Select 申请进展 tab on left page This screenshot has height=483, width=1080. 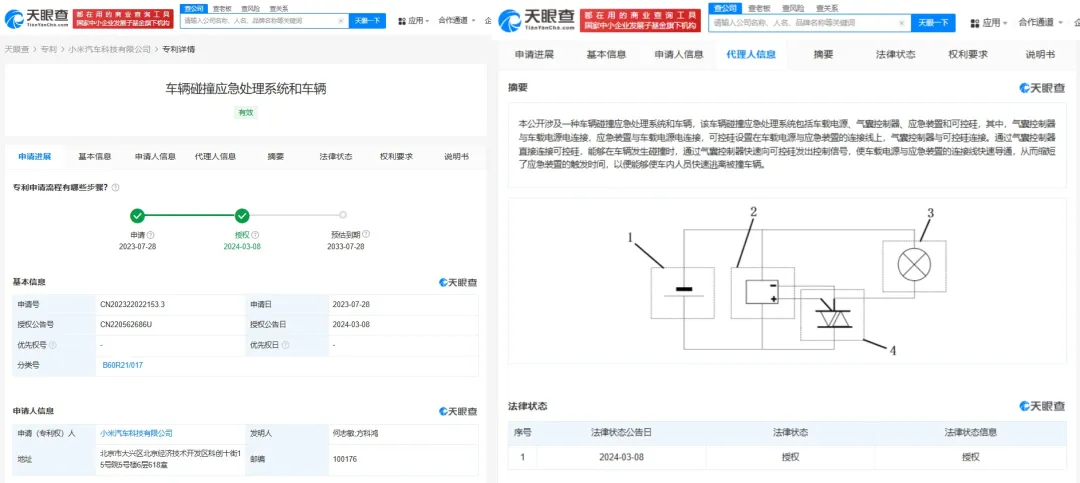(x=34, y=156)
